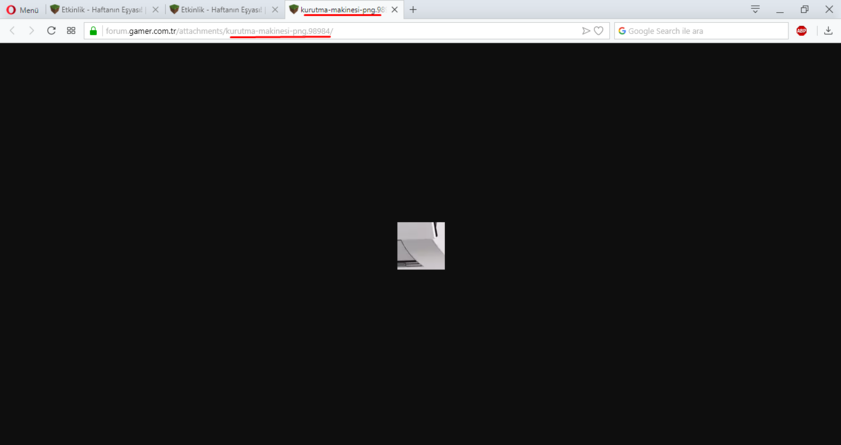Close the first Etkinlik tab
This screenshot has height=445, width=841.
[156, 10]
